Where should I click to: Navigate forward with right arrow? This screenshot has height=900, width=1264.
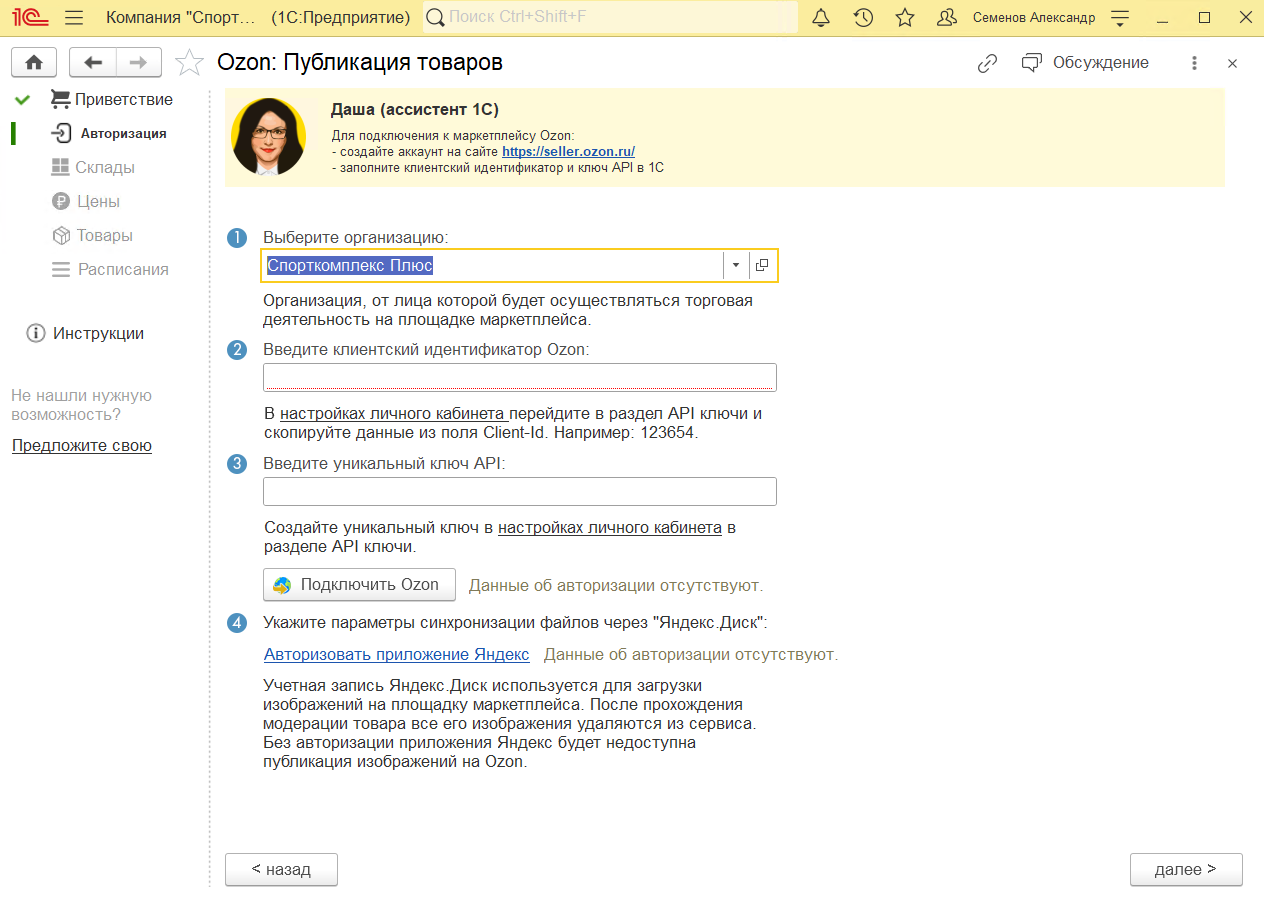(x=139, y=62)
